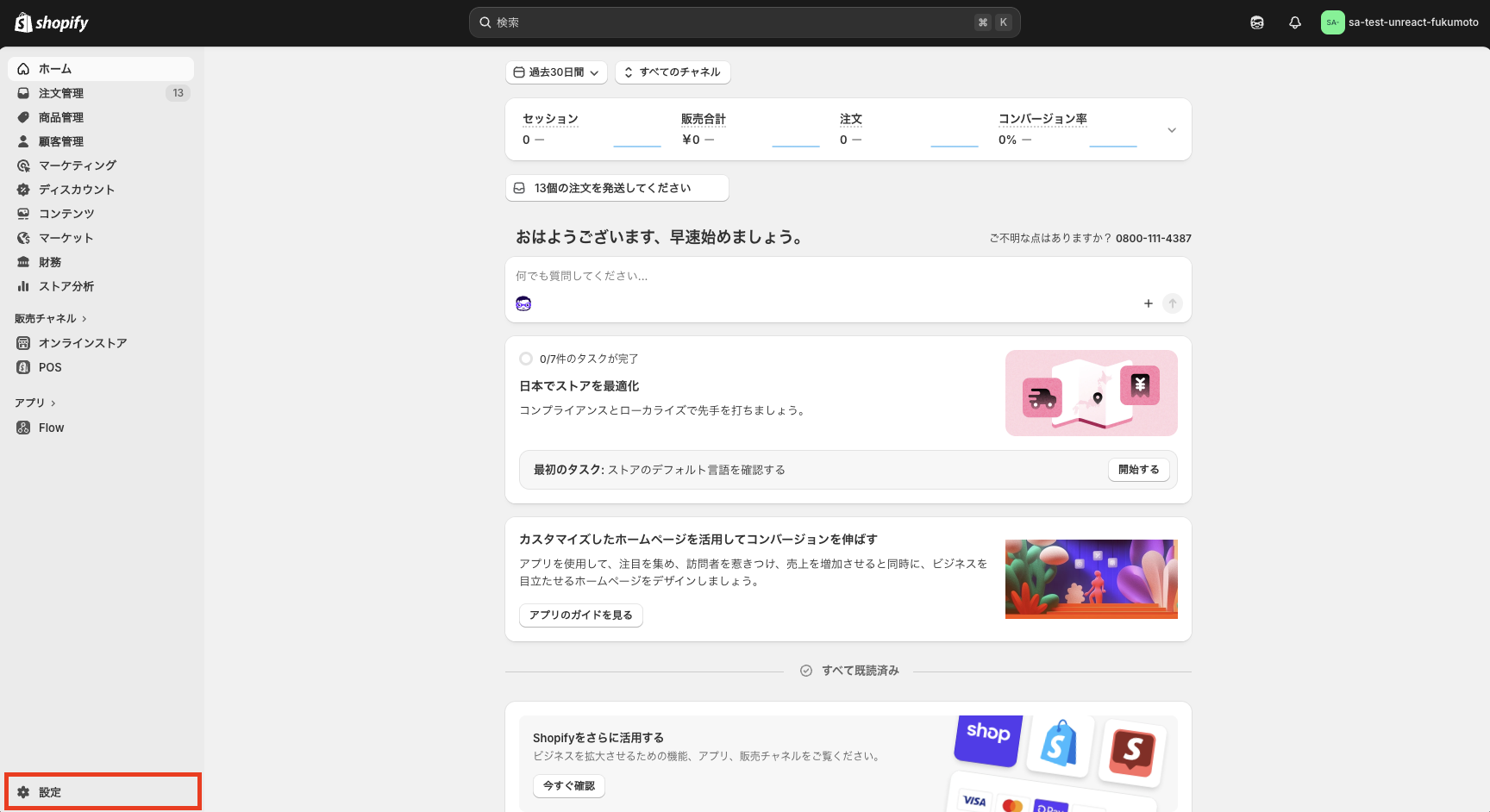
Task: Click the Shopify logo
Action: coord(52,22)
